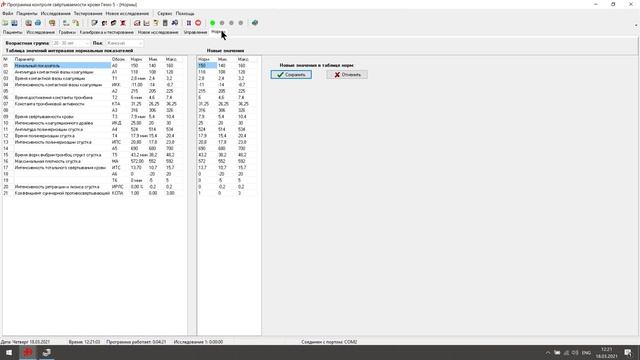Screen dimensions: 640x360
Task: Click the yellow toolbar icon
Action: pyautogui.click(x=52, y=23)
